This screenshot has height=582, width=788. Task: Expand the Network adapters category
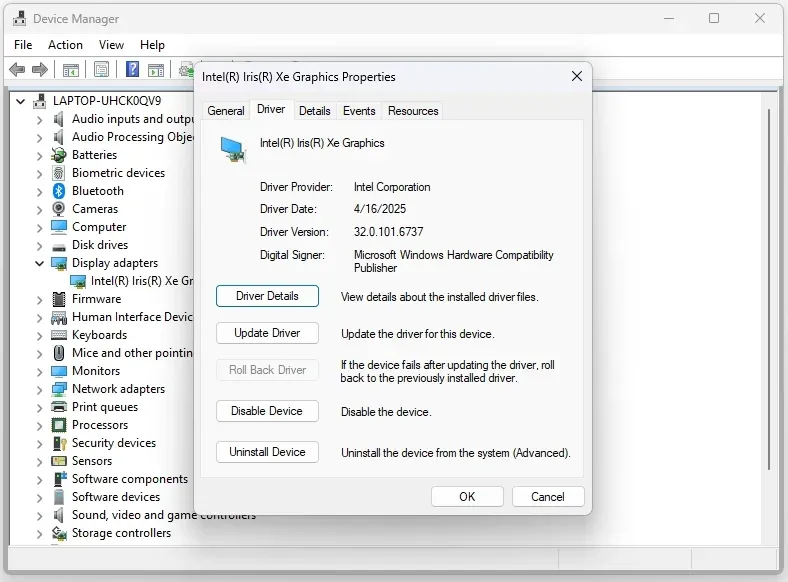(x=40, y=389)
